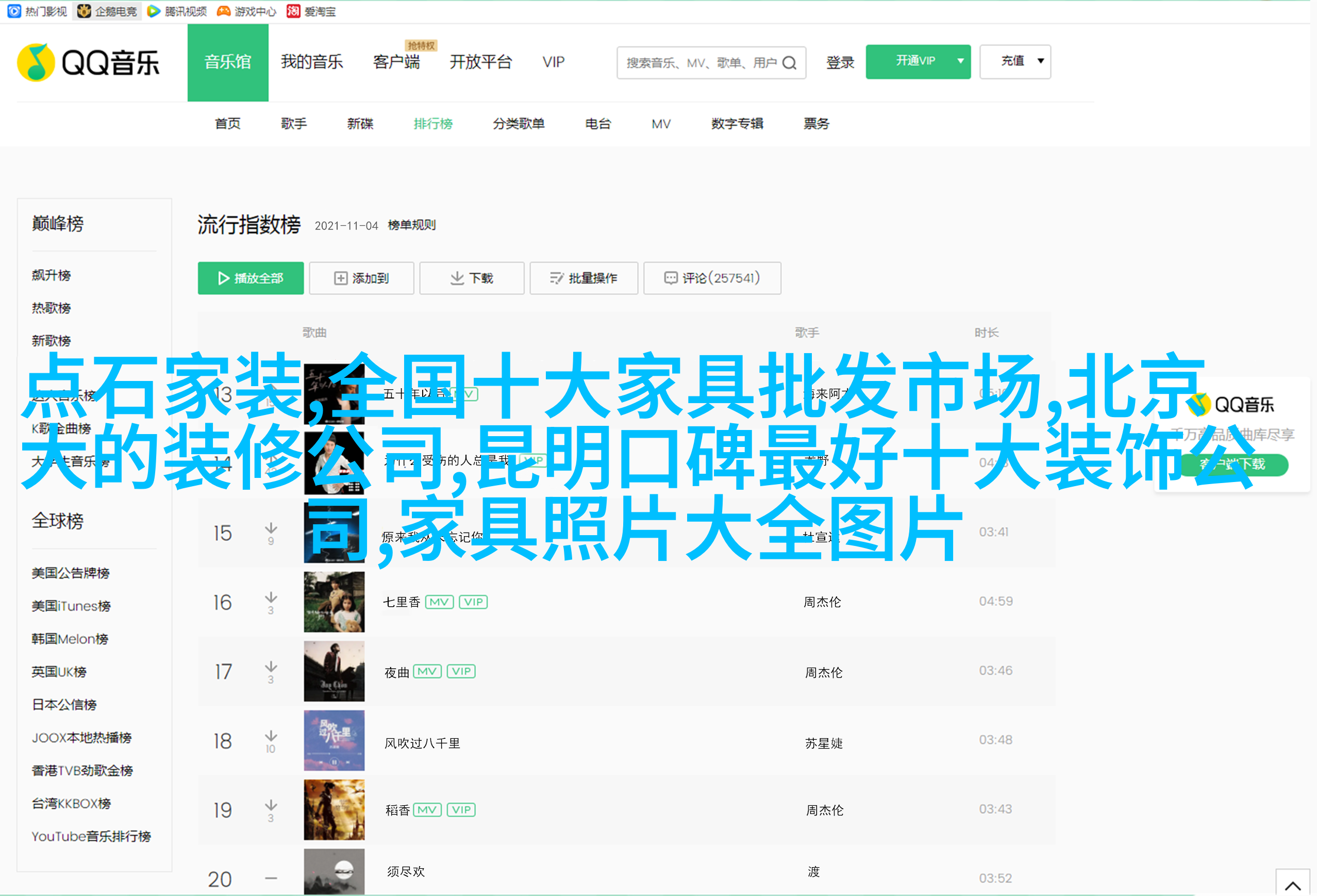The image size is (1317, 896).
Task: Open the 开放平台 tab
Action: [x=480, y=62]
